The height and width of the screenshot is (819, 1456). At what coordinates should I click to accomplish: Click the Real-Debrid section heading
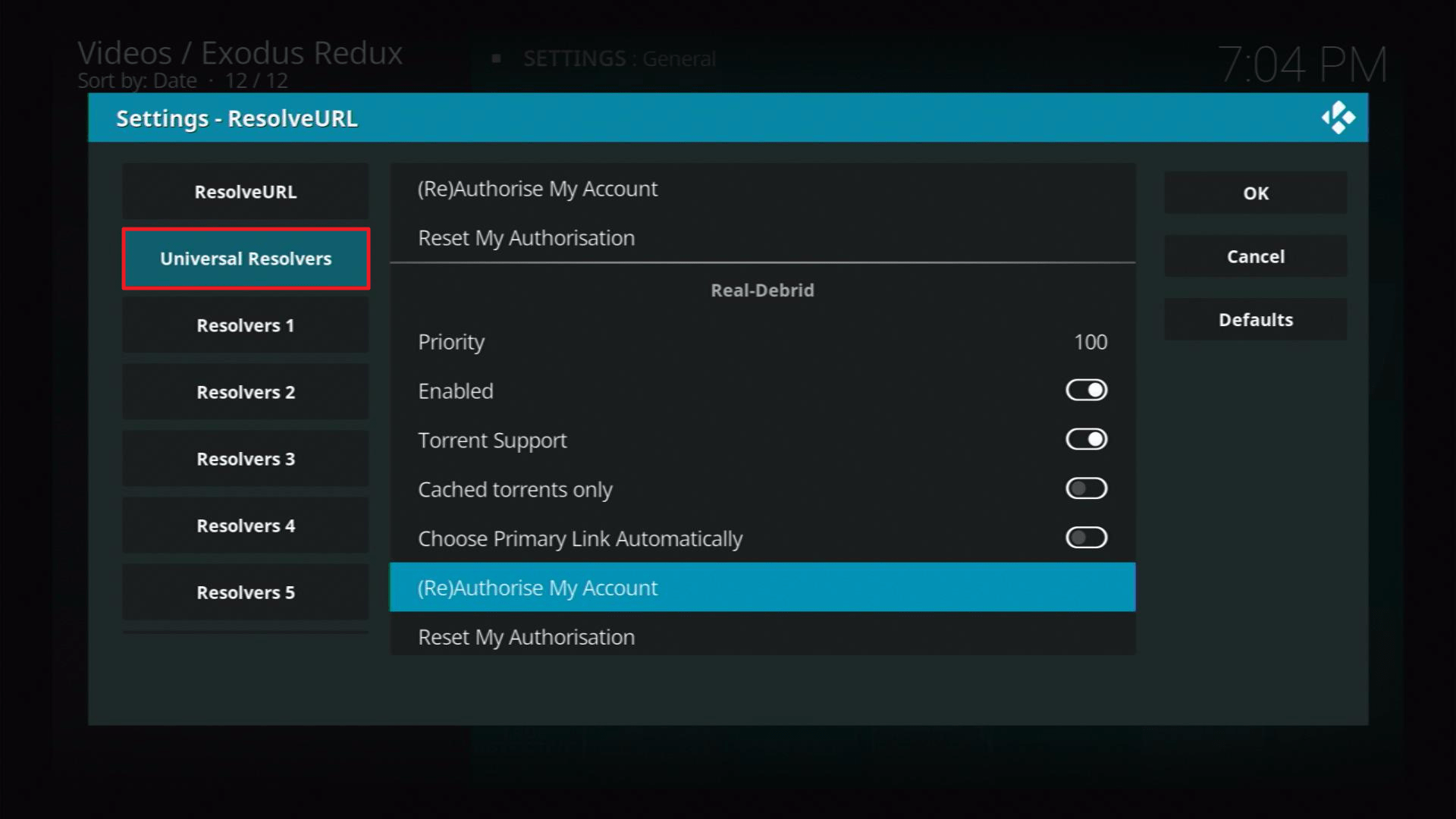(762, 290)
